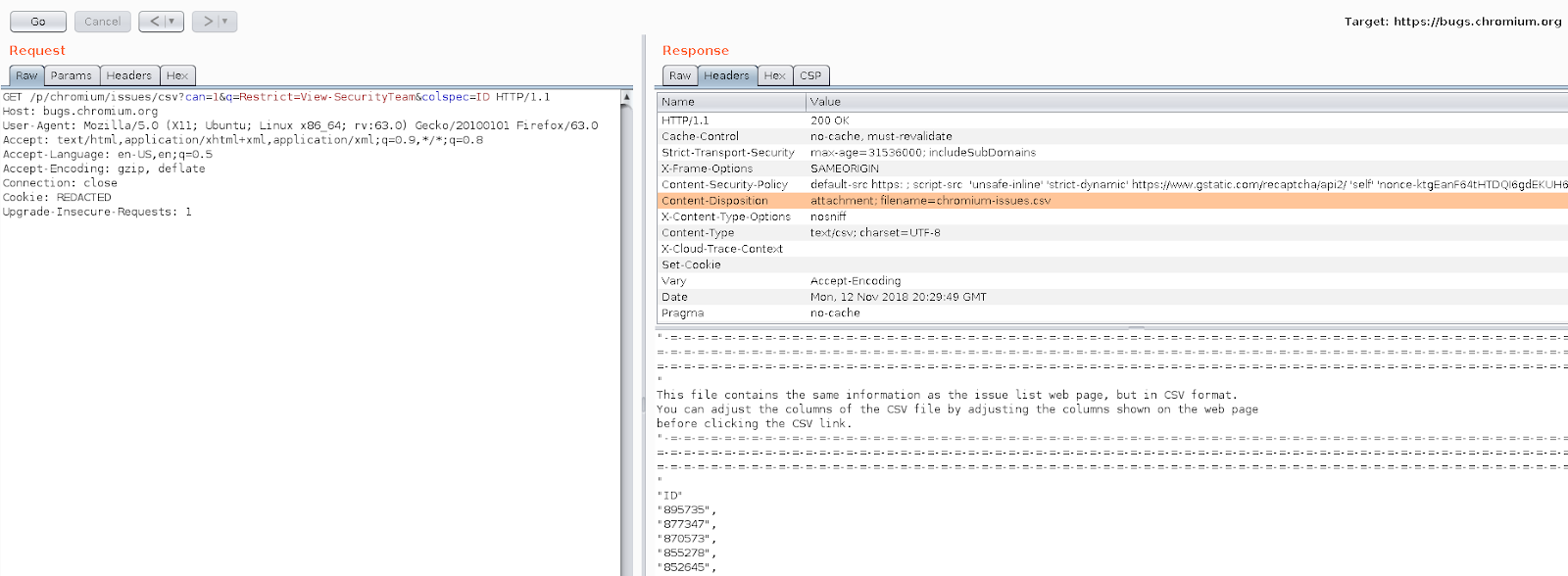The height and width of the screenshot is (576, 1568).
Task: Switch to the Response Hex tab
Action: [775, 75]
